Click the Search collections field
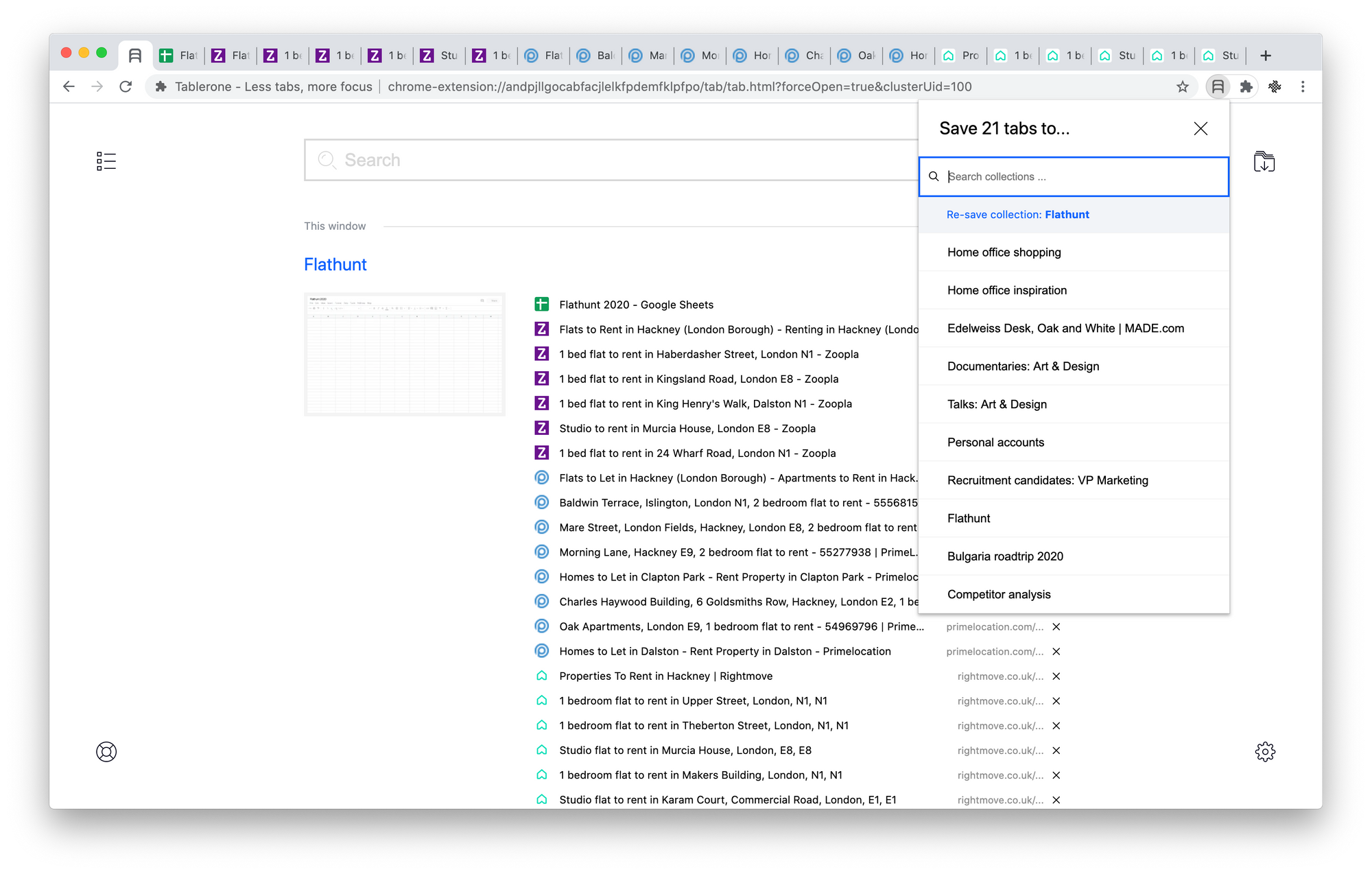Image resolution: width=1372 pixels, height=874 pixels. (x=1074, y=177)
